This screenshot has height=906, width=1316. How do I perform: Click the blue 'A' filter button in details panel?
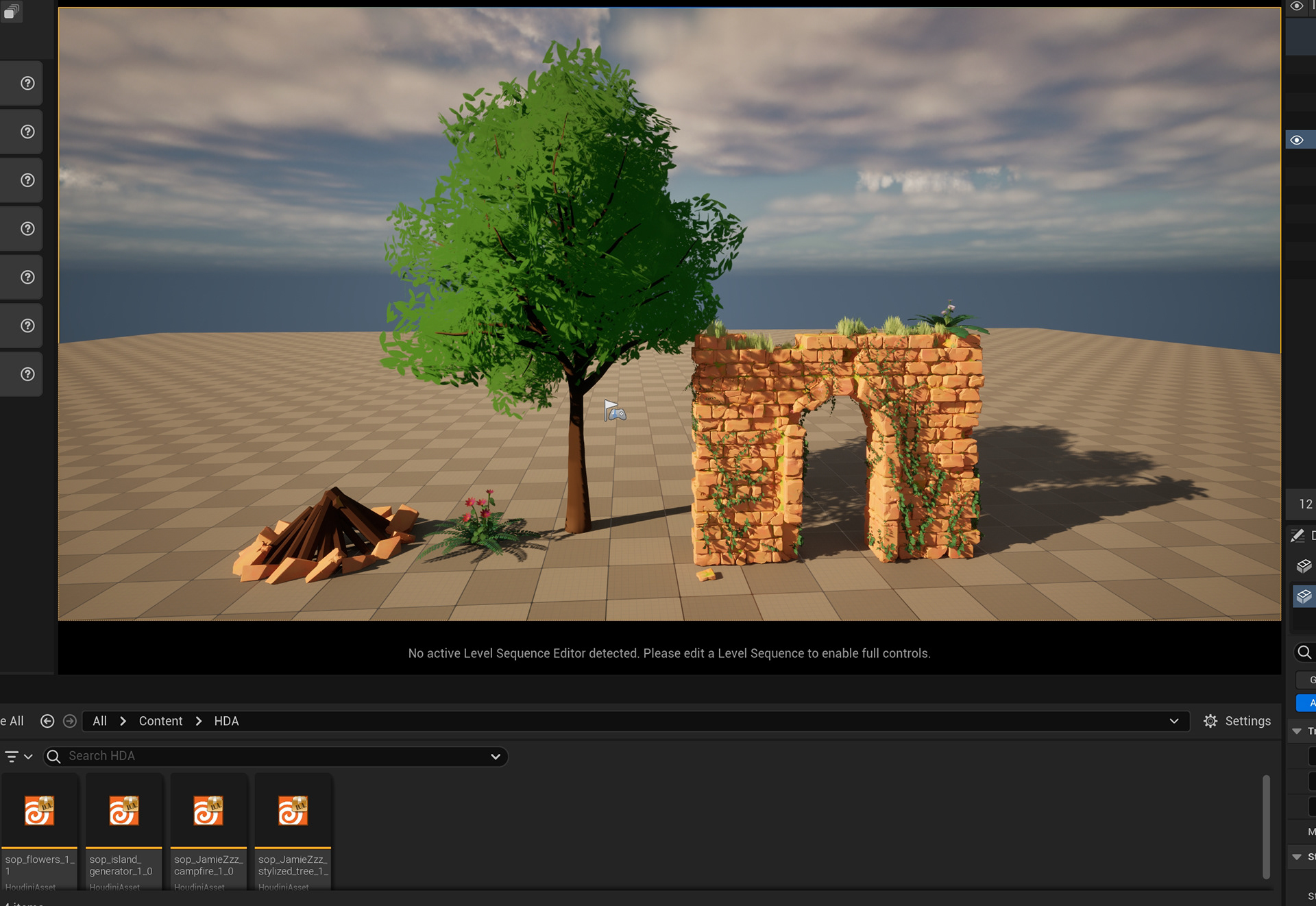tap(1306, 702)
